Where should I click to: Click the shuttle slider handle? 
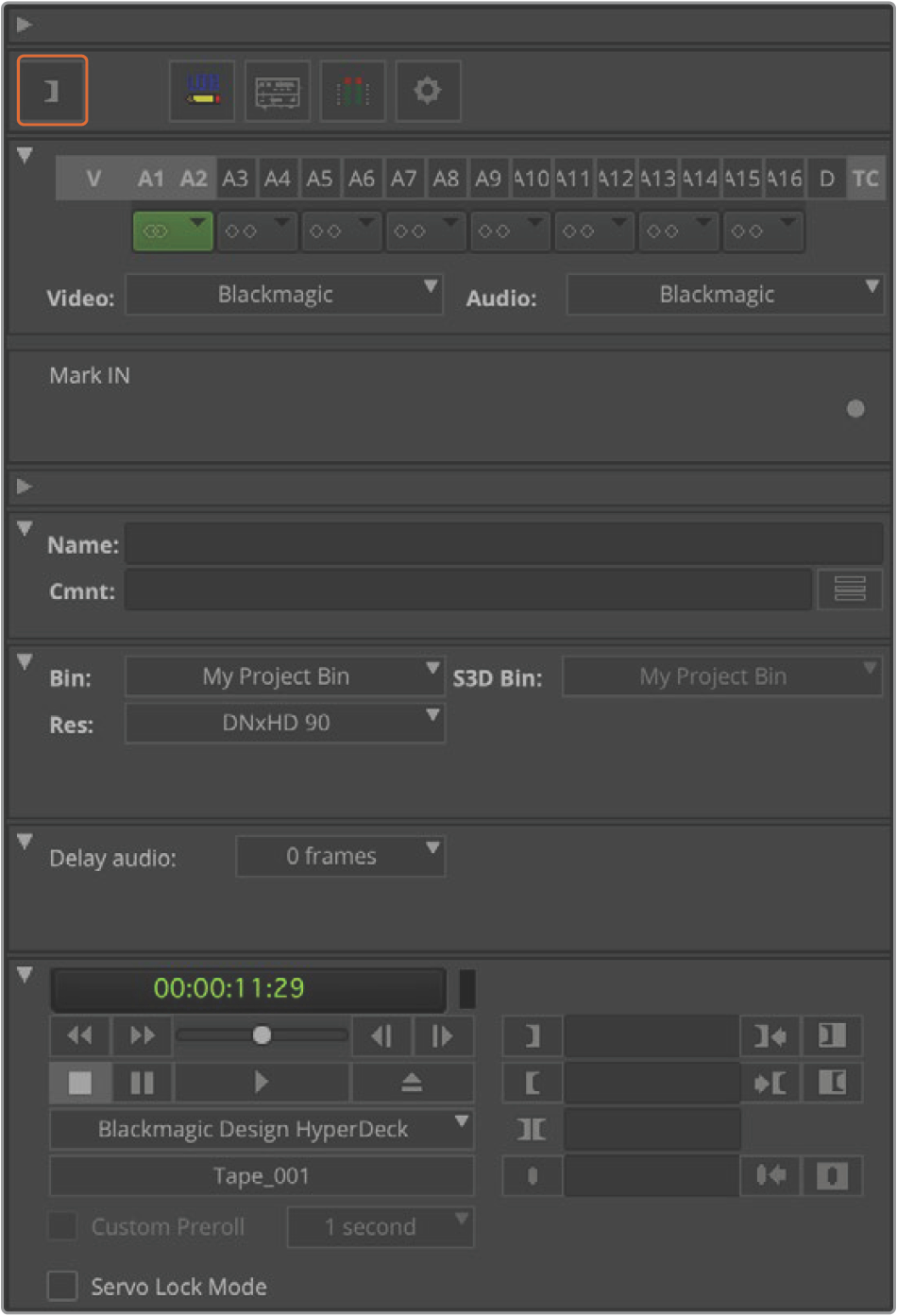262,1035
